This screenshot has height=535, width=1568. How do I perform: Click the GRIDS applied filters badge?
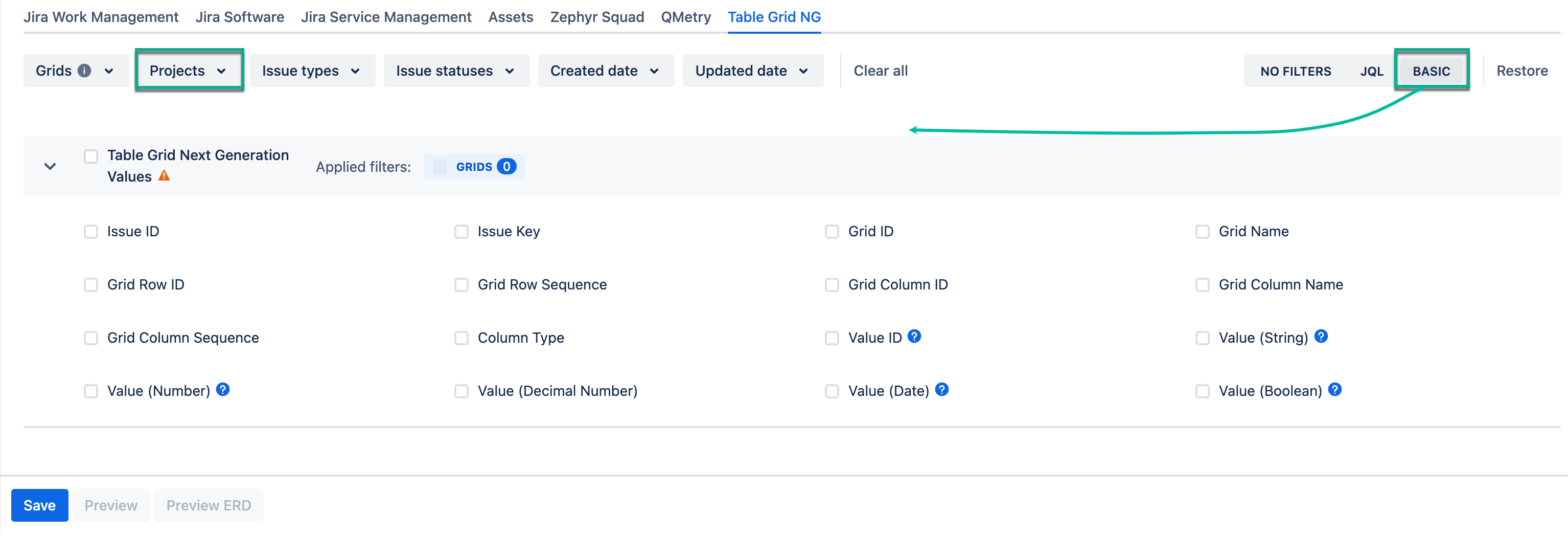[474, 166]
